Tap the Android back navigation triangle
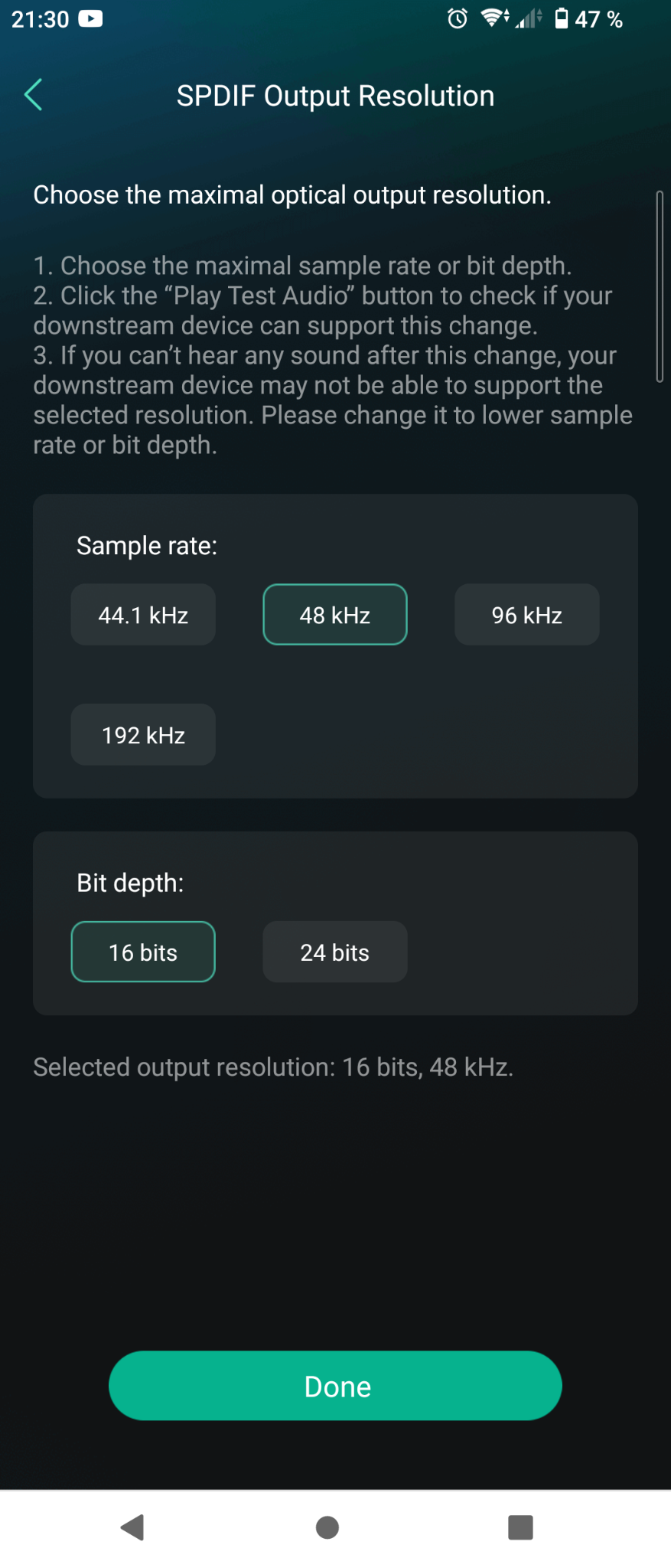671x1568 pixels. pos(132,1527)
